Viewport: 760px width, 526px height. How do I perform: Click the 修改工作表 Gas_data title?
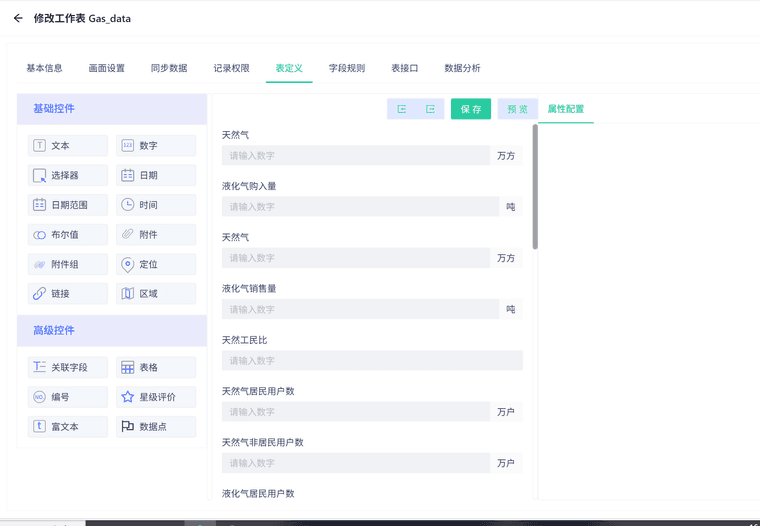82,18
